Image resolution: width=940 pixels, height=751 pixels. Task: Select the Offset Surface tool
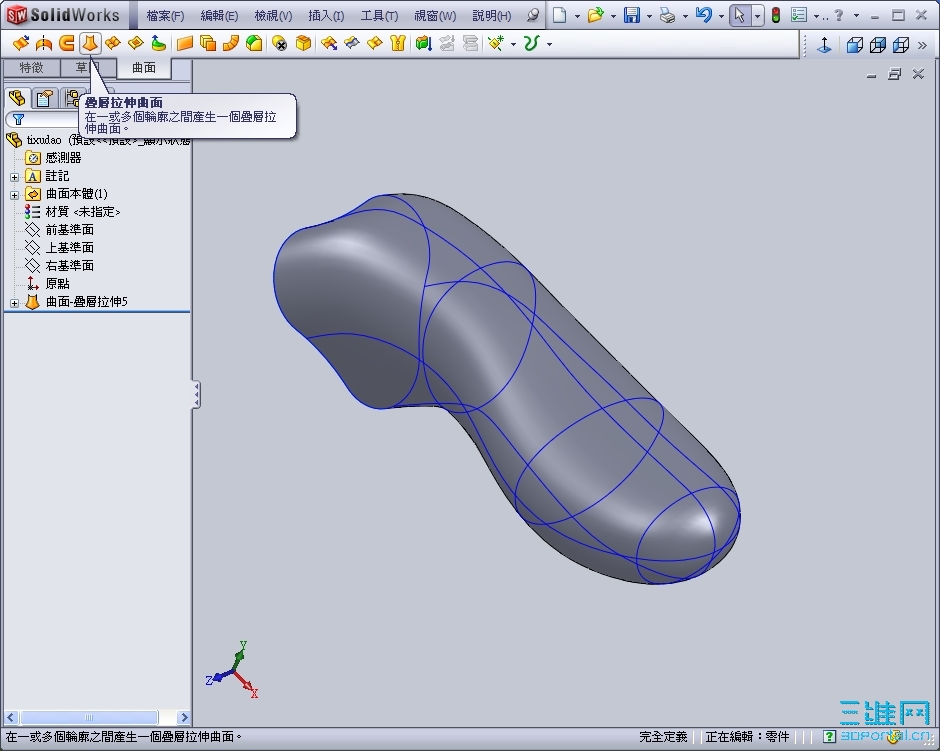[207, 43]
